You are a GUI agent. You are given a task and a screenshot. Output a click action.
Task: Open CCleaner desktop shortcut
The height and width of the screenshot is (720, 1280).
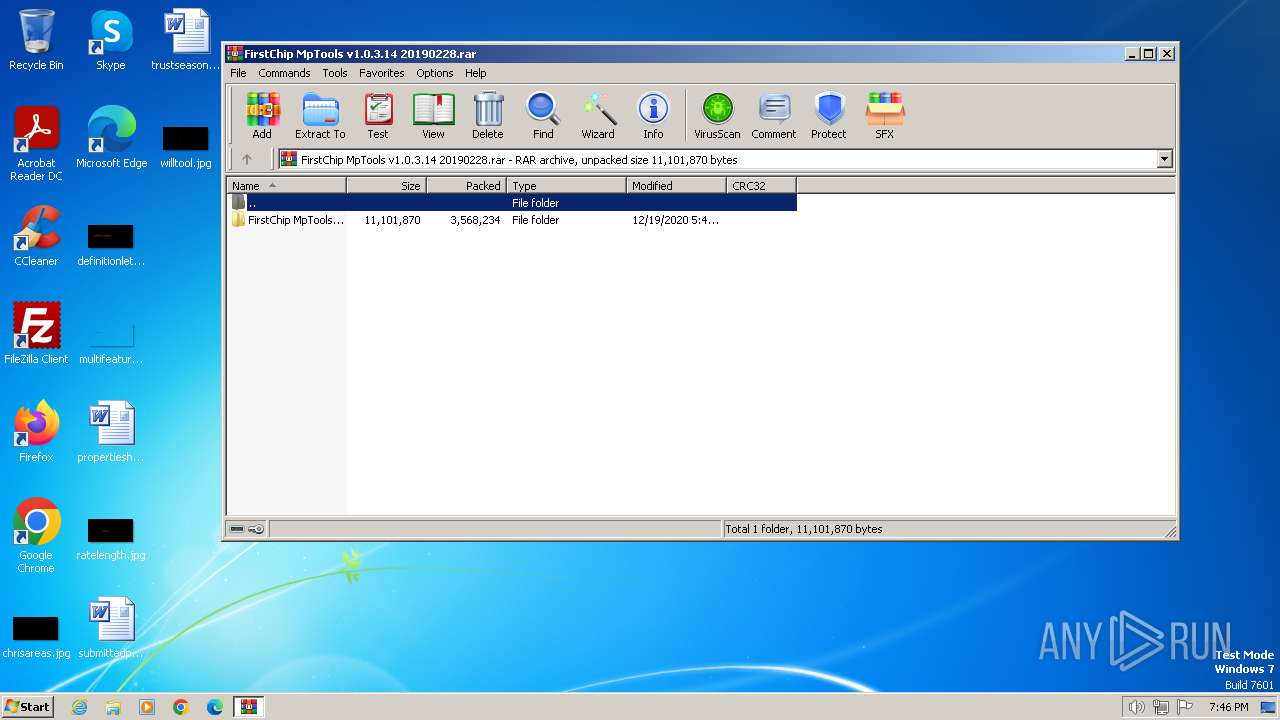36,236
